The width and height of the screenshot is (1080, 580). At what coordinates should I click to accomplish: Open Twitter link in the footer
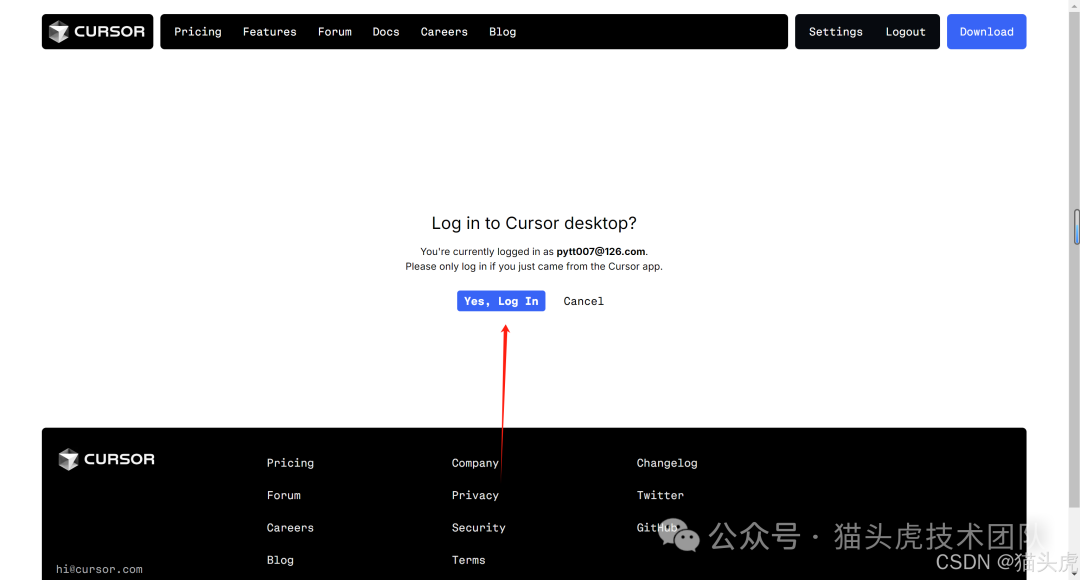point(660,495)
